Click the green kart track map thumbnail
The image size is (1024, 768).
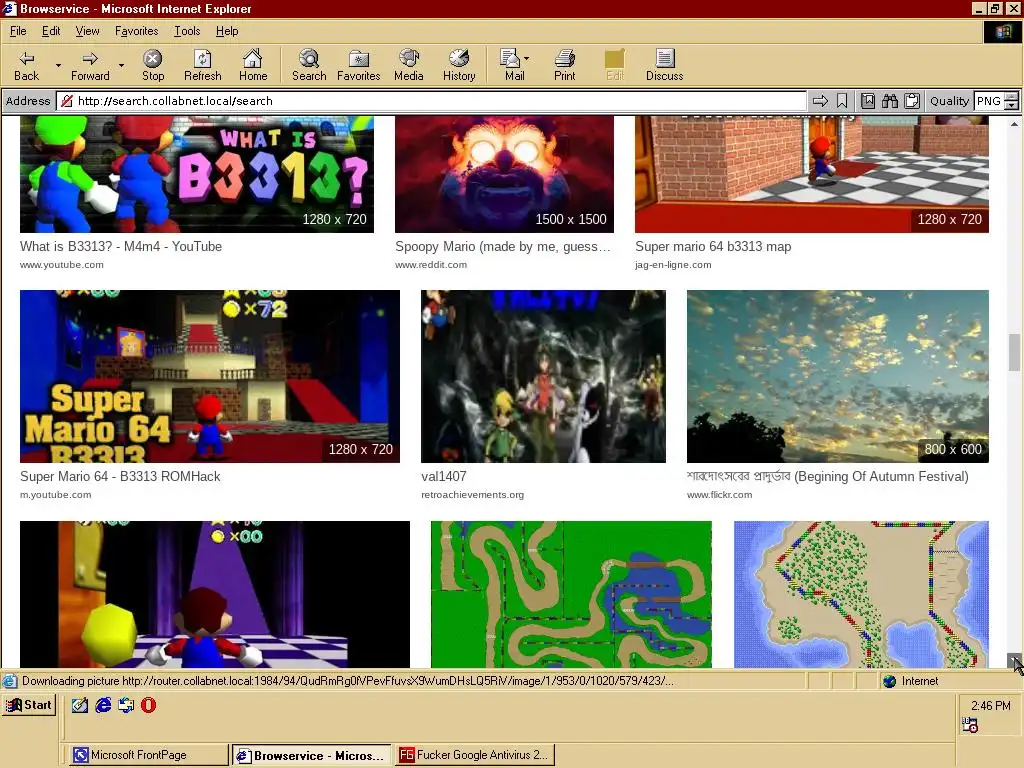pos(571,594)
